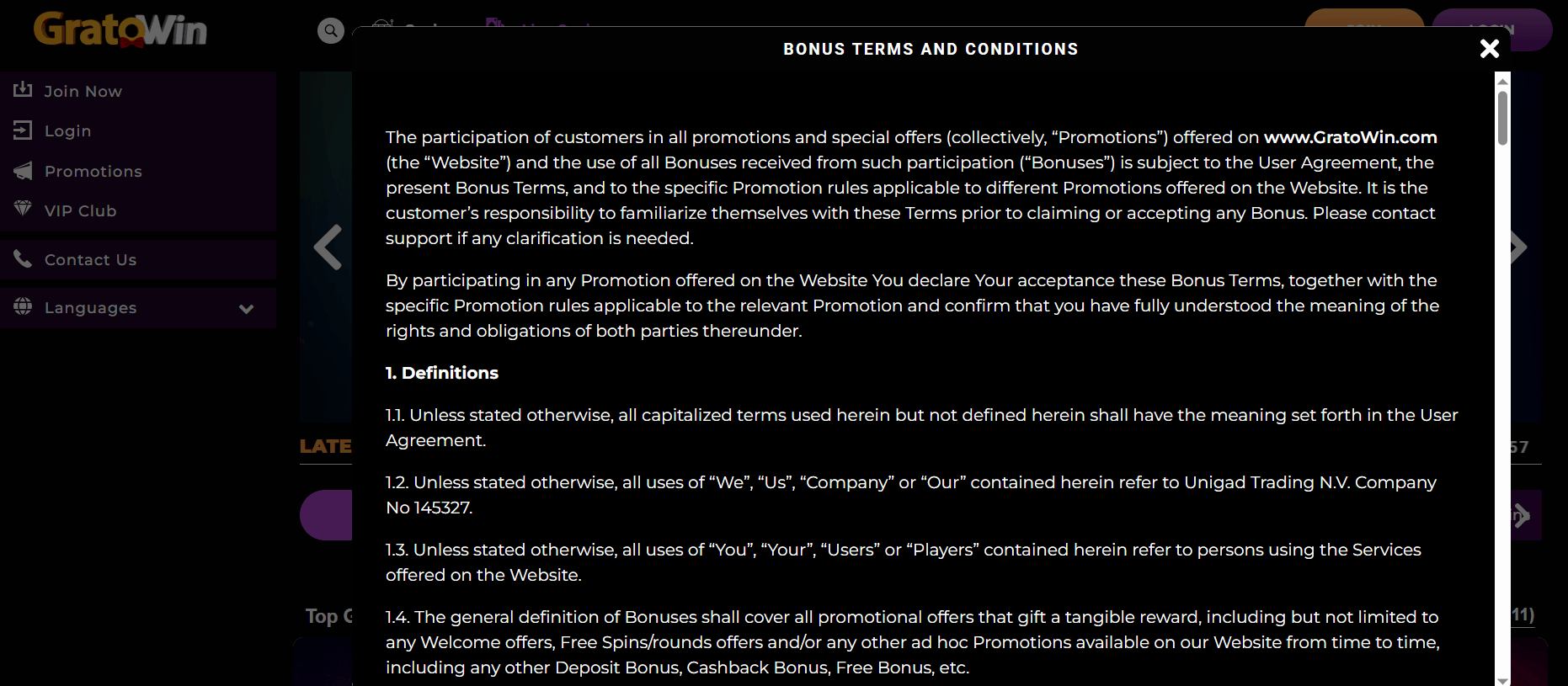Expand the Languages dropdown chevron
This screenshot has height=686, width=1568.
tap(246, 308)
